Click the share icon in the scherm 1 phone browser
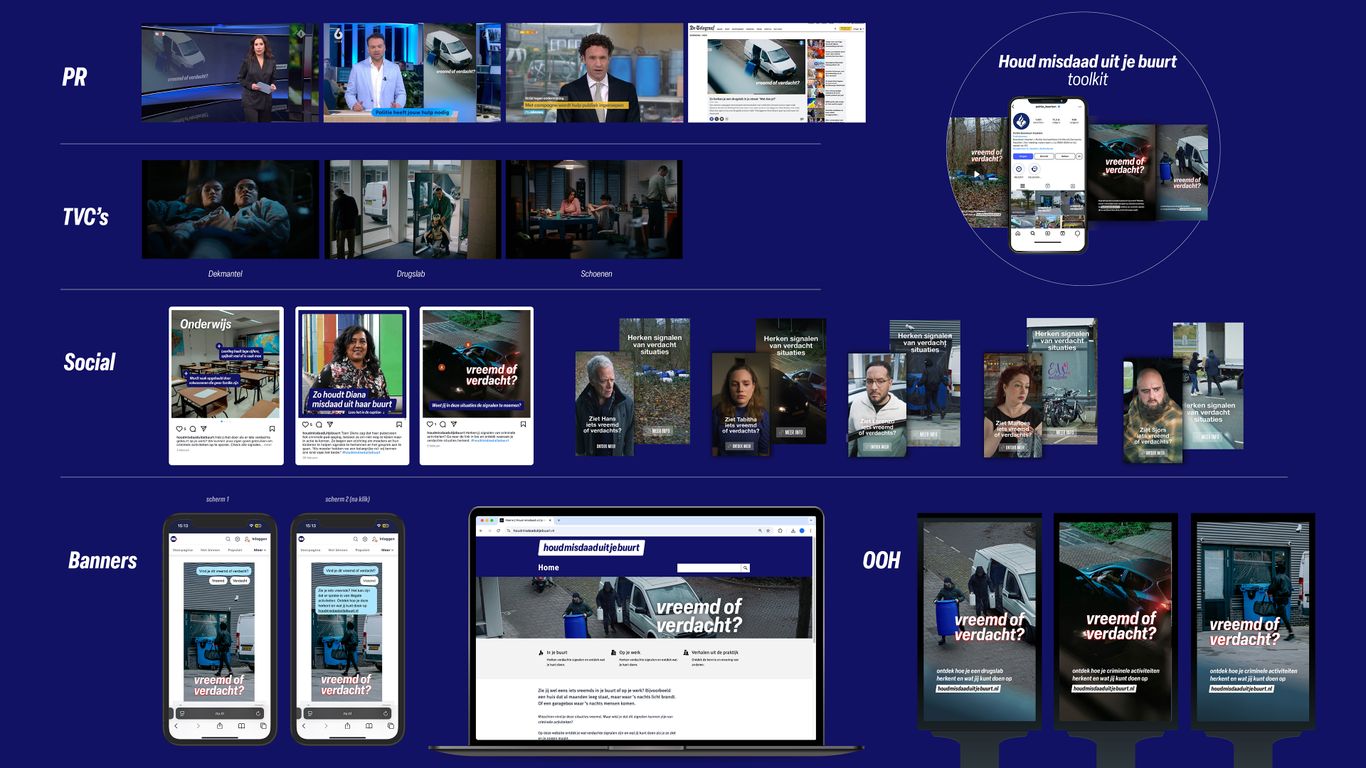The width and height of the screenshot is (1366, 768). (x=219, y=726)
